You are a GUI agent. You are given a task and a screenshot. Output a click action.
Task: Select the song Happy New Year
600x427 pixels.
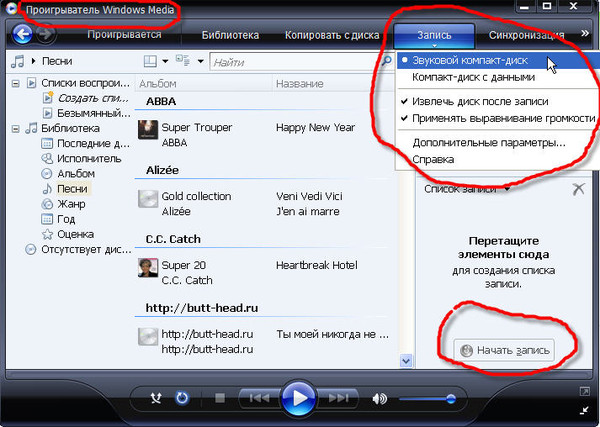coord(315,127)
